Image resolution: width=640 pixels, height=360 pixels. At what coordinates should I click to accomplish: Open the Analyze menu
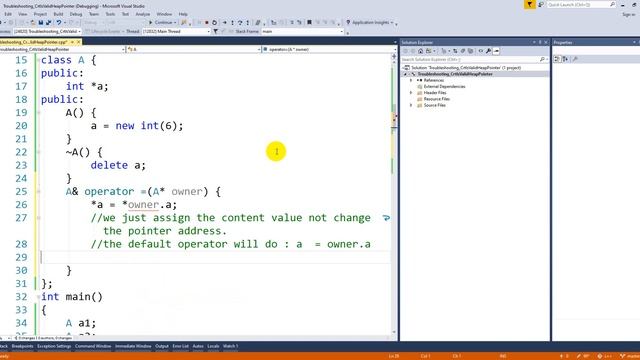[142, 14]
